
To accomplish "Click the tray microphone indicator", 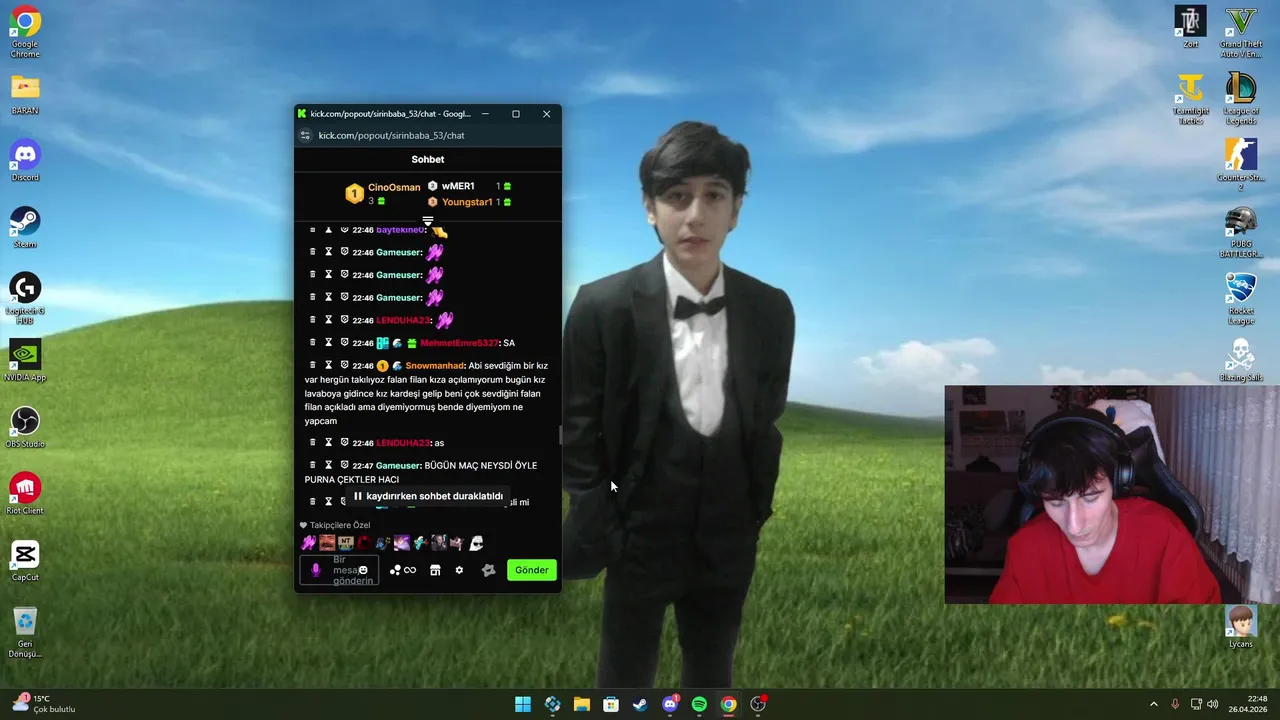I will (1175, 704).
